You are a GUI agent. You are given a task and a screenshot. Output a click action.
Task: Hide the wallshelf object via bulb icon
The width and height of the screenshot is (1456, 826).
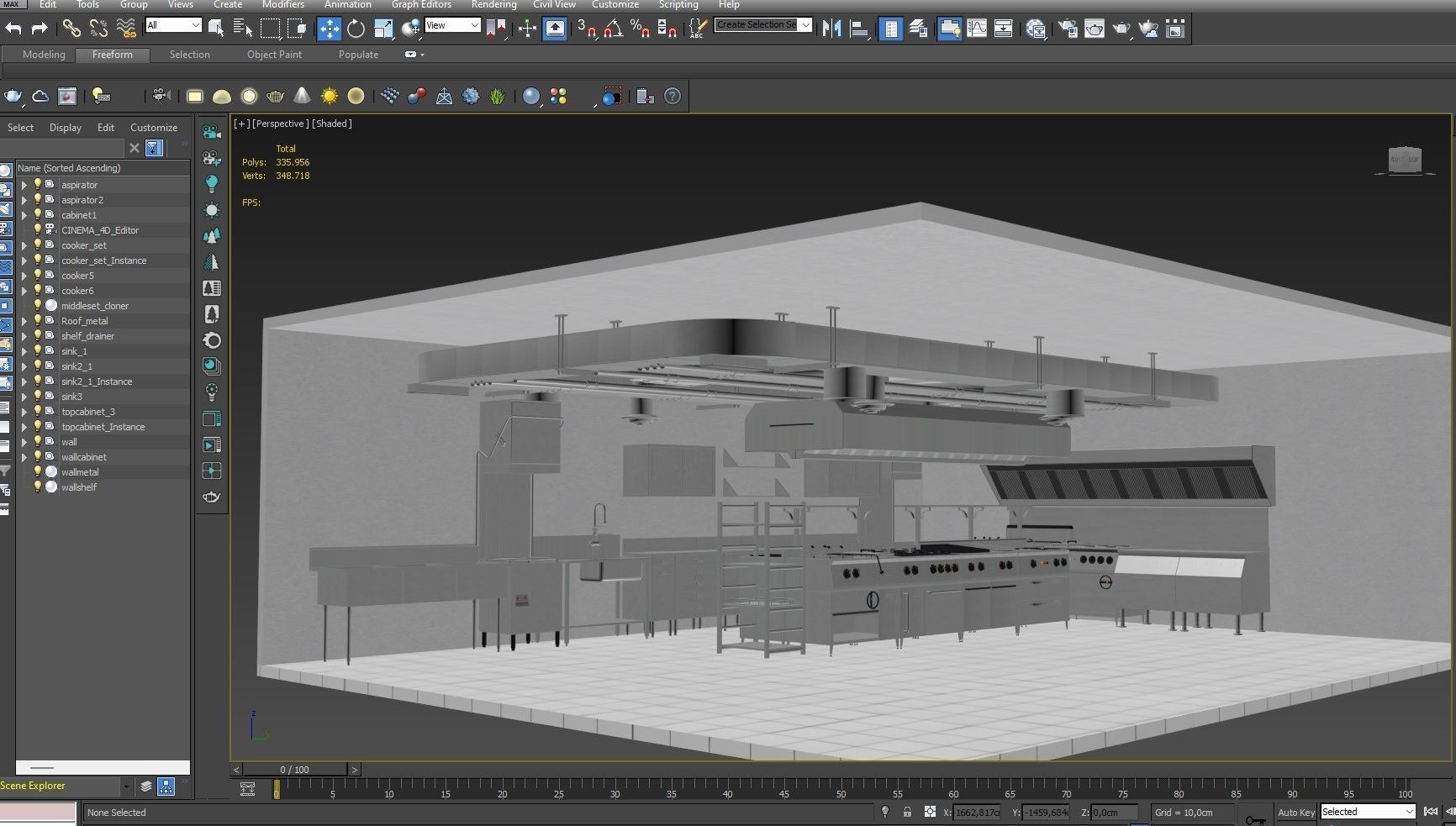click(x=37, y=487)
